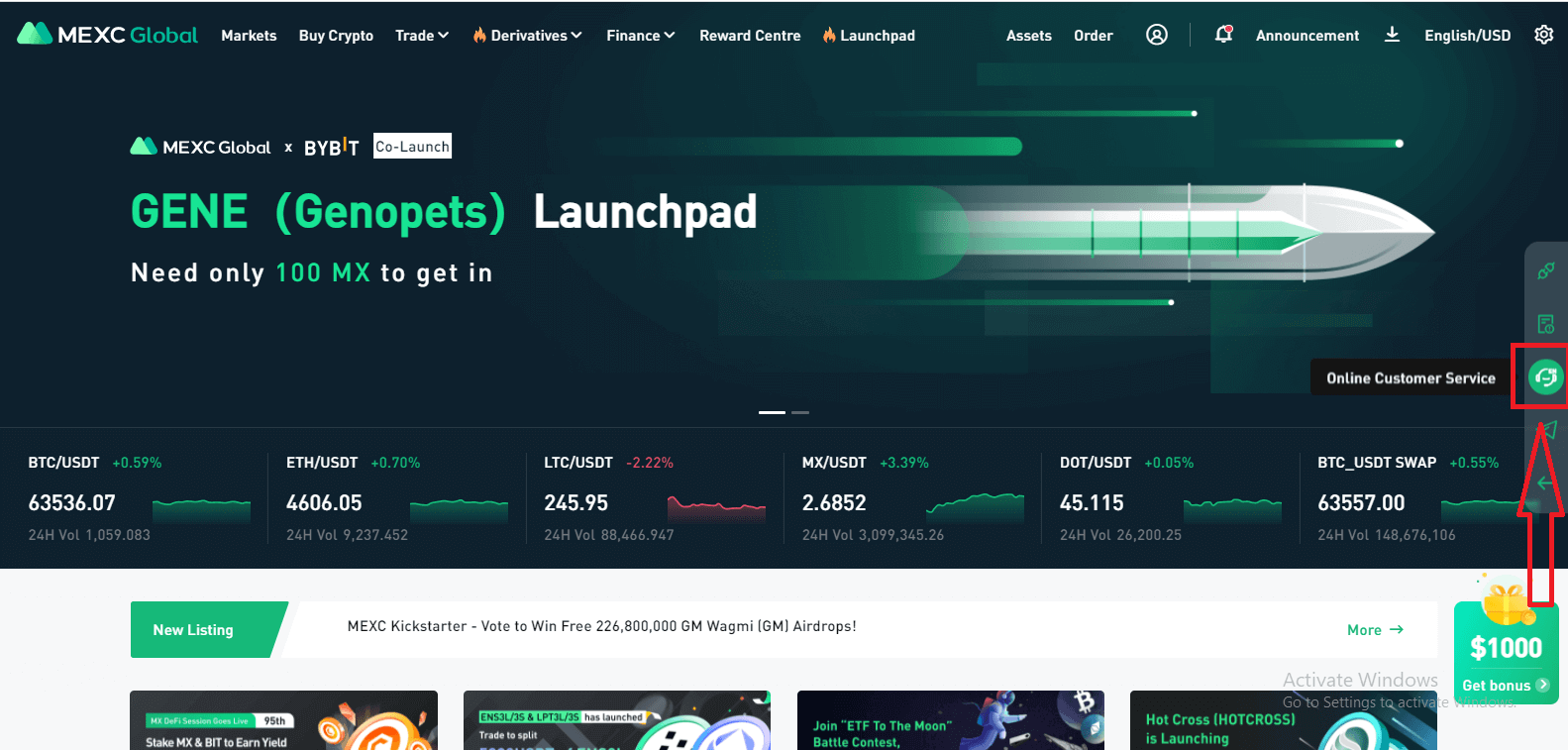
Task: Click the DOT/USDT price 45.115
Action: click(x=1092, y=503)
